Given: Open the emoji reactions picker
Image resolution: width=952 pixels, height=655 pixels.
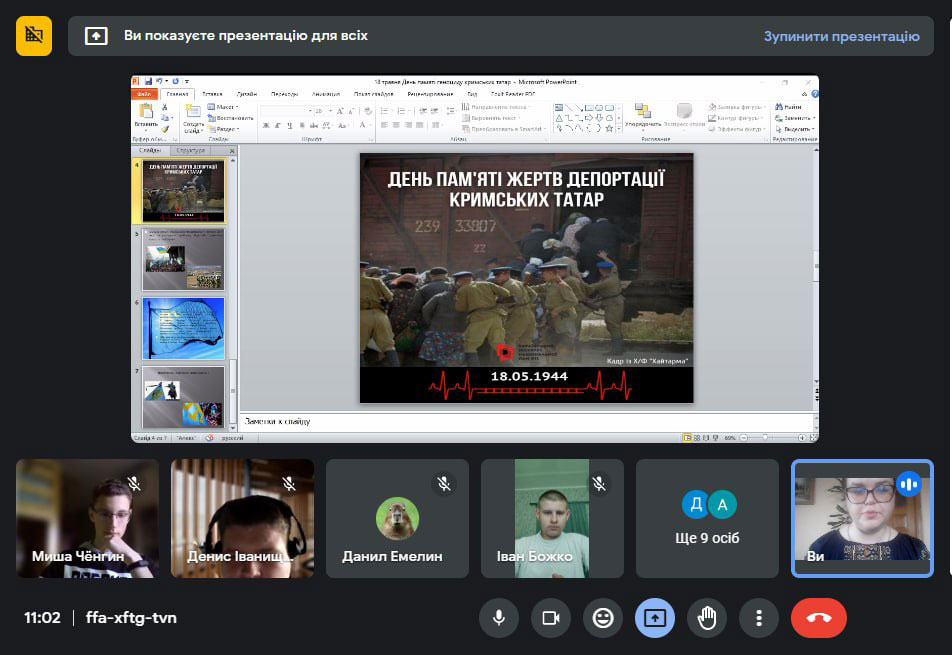Looking at the screenshot, I should coord(603,618).
